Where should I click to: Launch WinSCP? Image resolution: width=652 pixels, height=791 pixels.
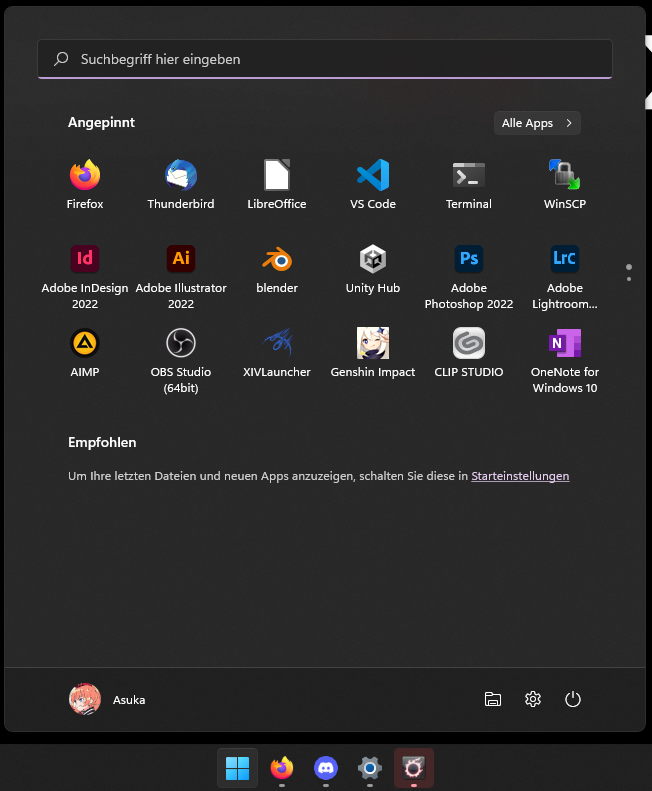pos(565,185)
